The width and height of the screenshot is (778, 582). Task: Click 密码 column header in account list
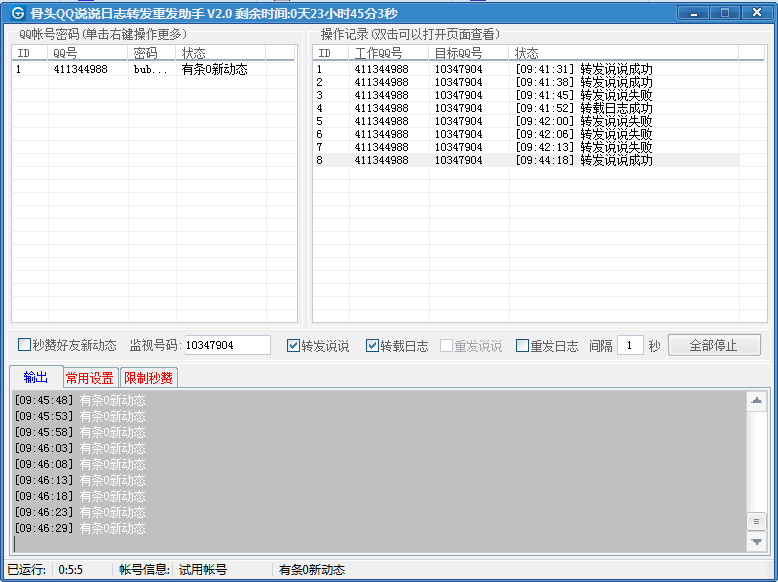click(152, 53)
